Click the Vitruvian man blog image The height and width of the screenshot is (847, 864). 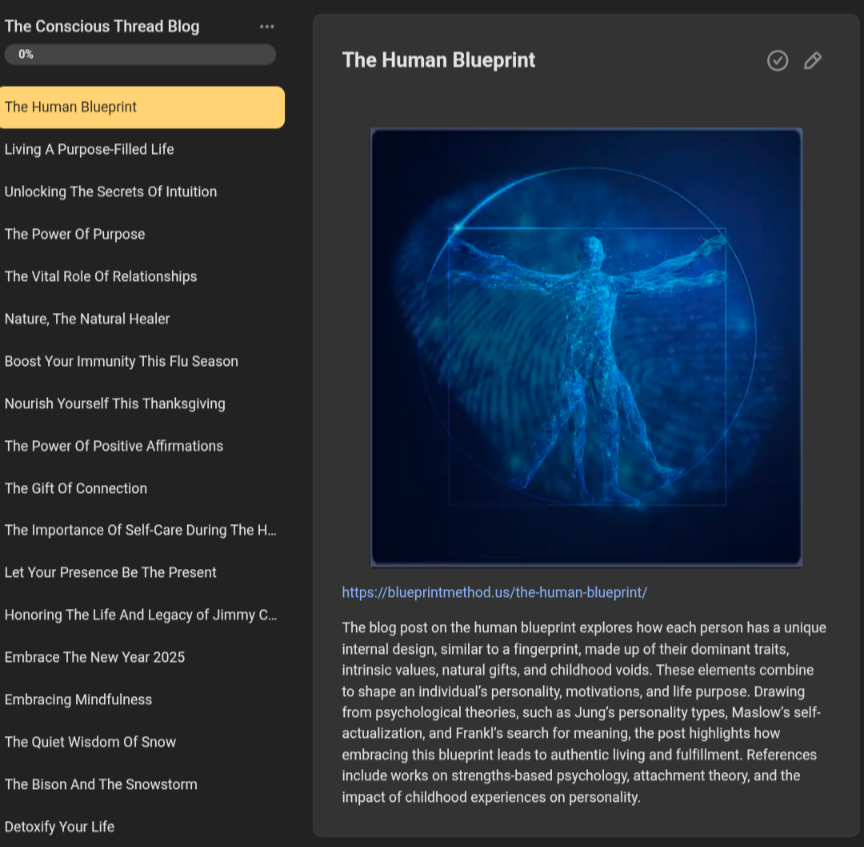point(586,347)
